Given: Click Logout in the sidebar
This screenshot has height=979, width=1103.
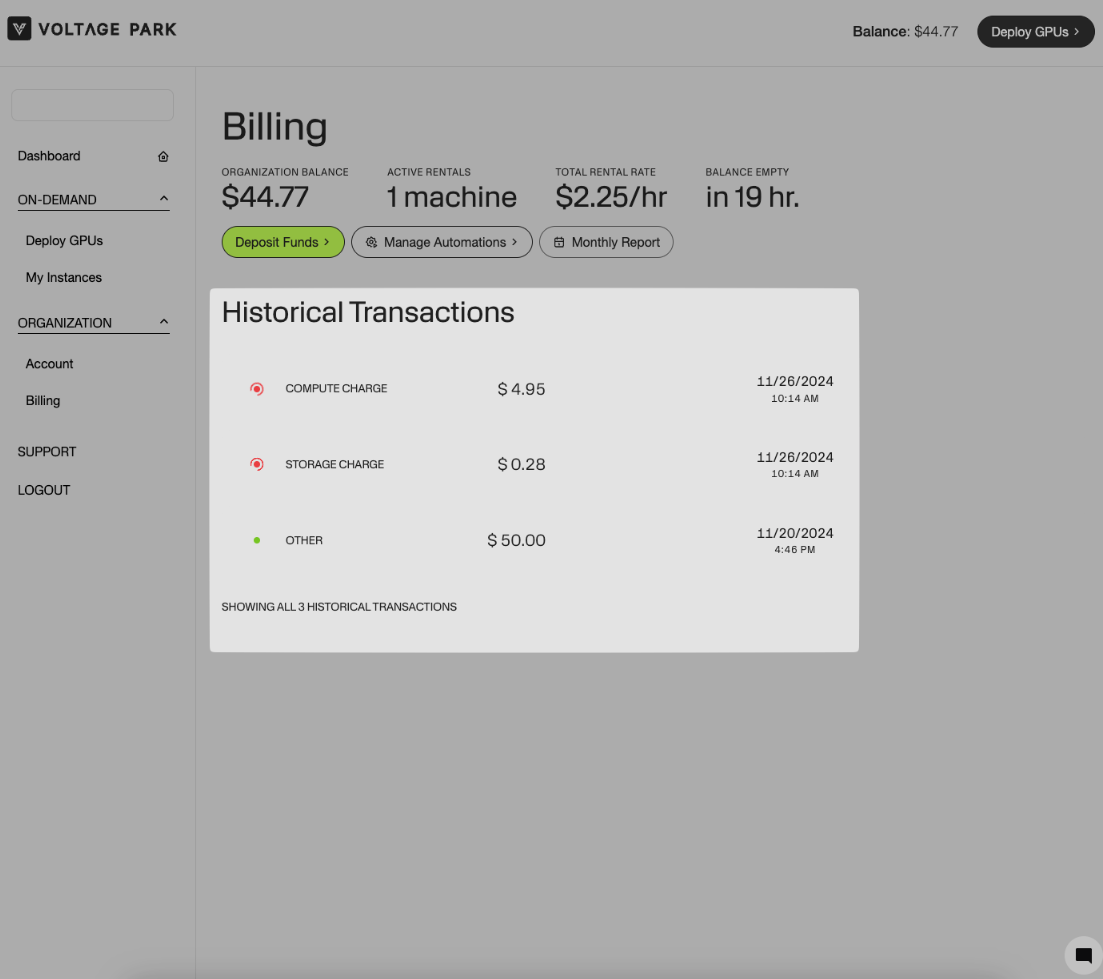Looking at the screenshot, I should coord(44,490).
